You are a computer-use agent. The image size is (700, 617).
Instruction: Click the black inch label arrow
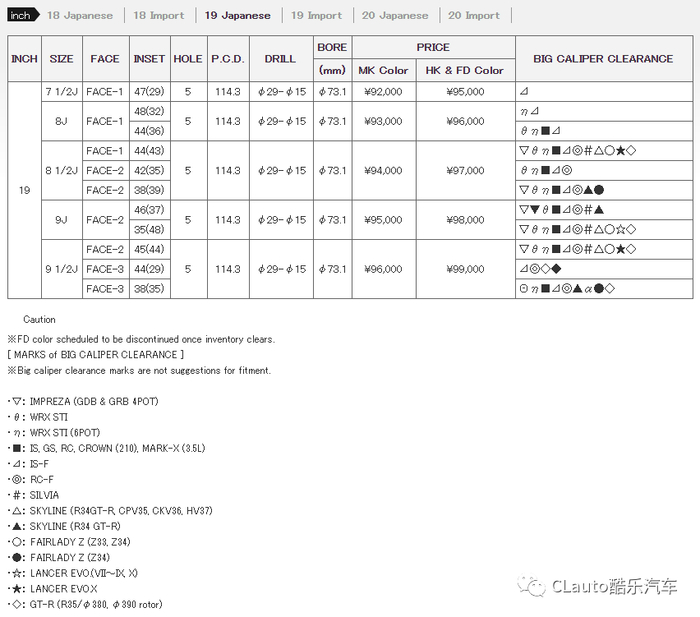(x=23, y=15)
